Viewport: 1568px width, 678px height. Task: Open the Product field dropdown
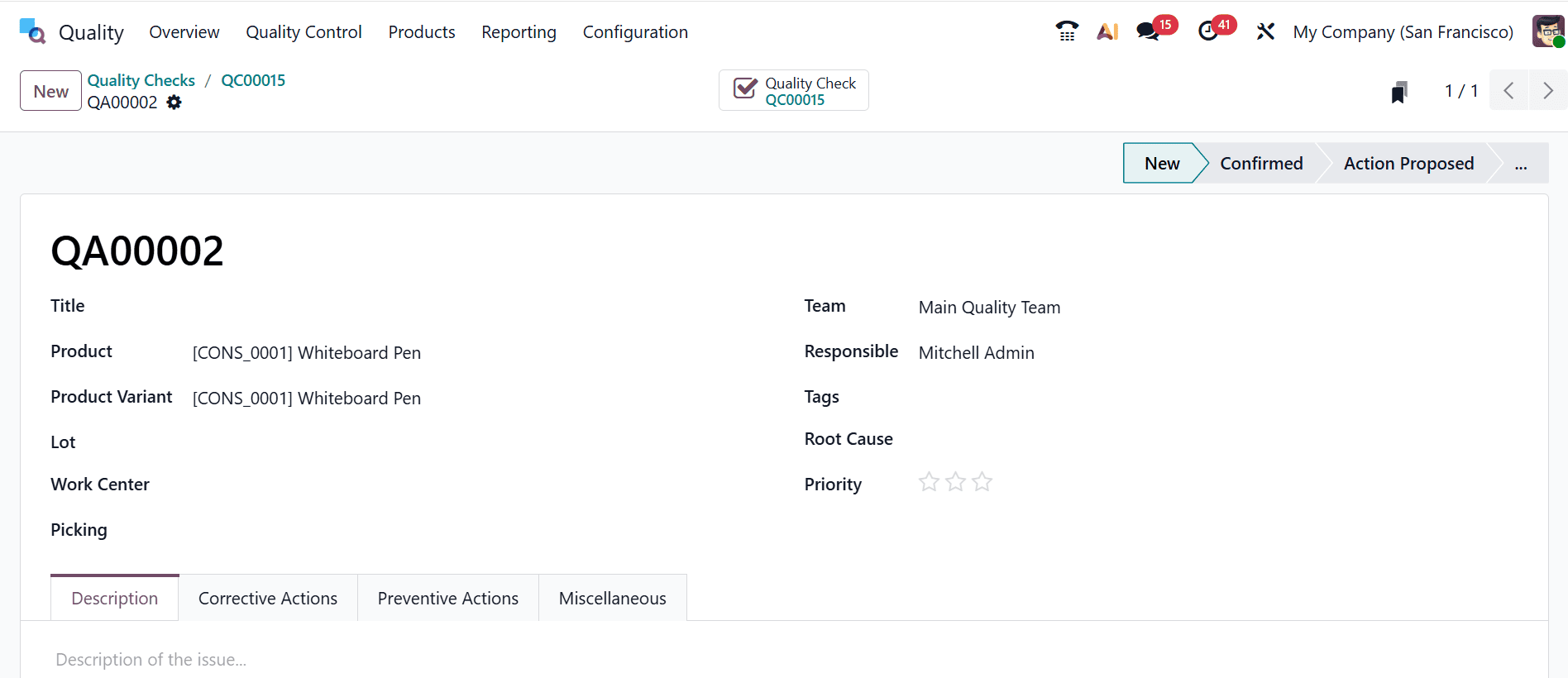(480, 352)
